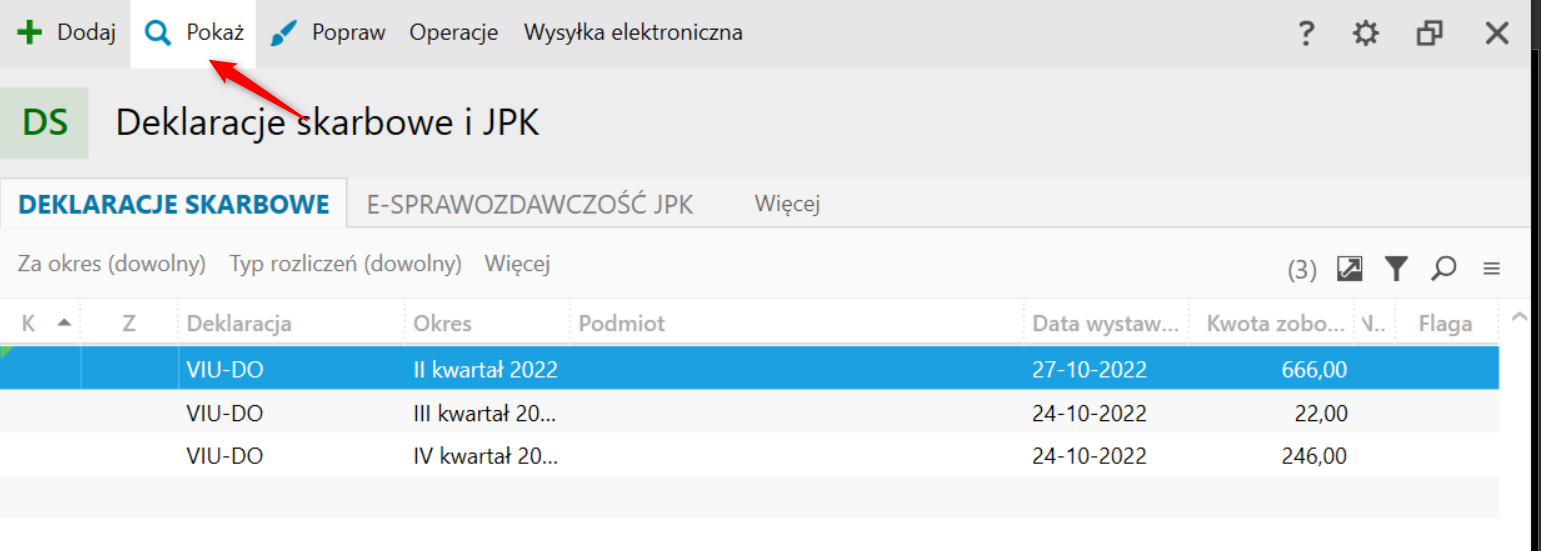Image resolution: width=1541 pixels, height=551 pixels.
Task: Click the green plus Dodaj icon
Action: coord(31,33)
